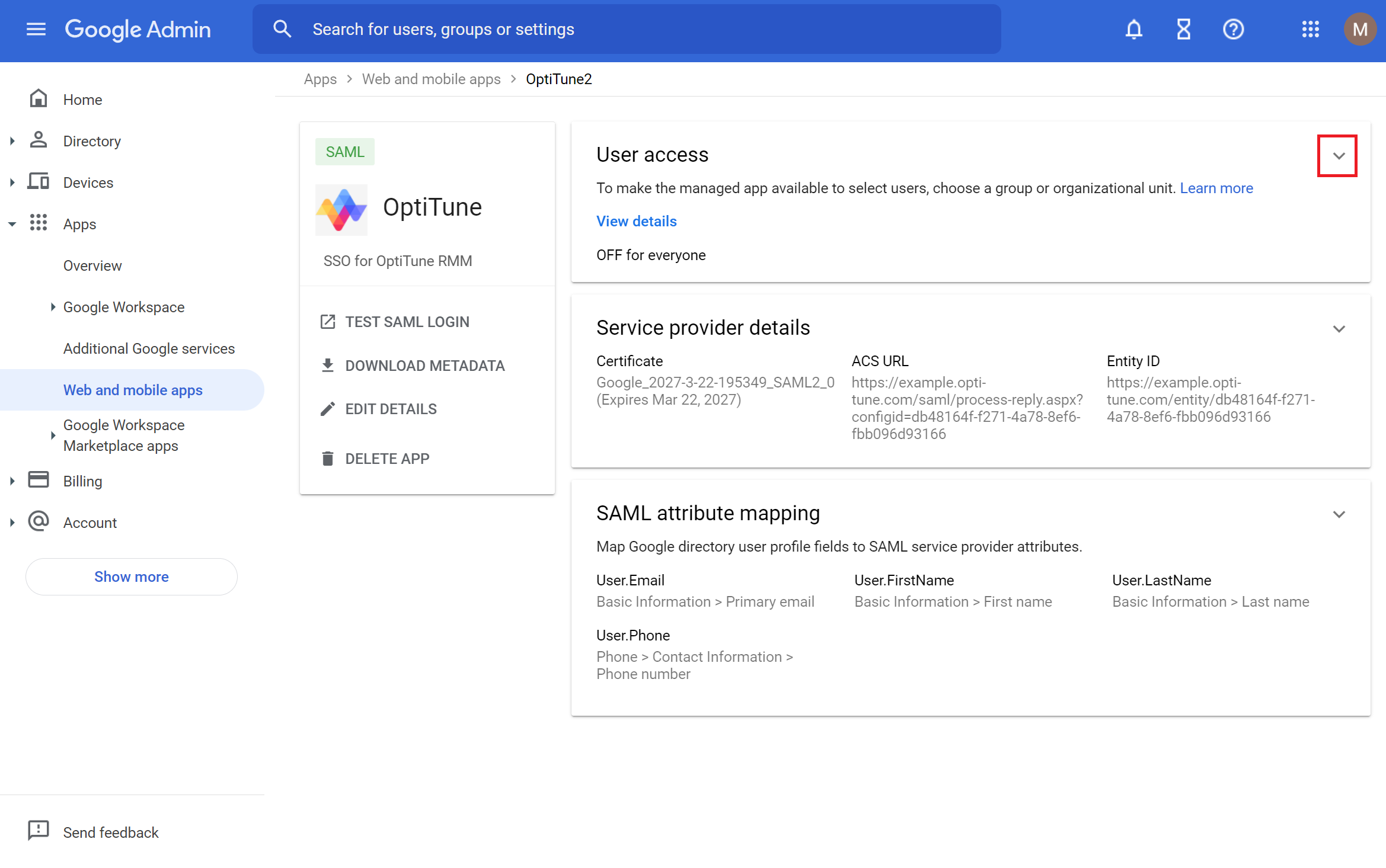Expand SAML attribute mapping chevron
This screenshot has height=868, width=1386.
pos(1339,514)
